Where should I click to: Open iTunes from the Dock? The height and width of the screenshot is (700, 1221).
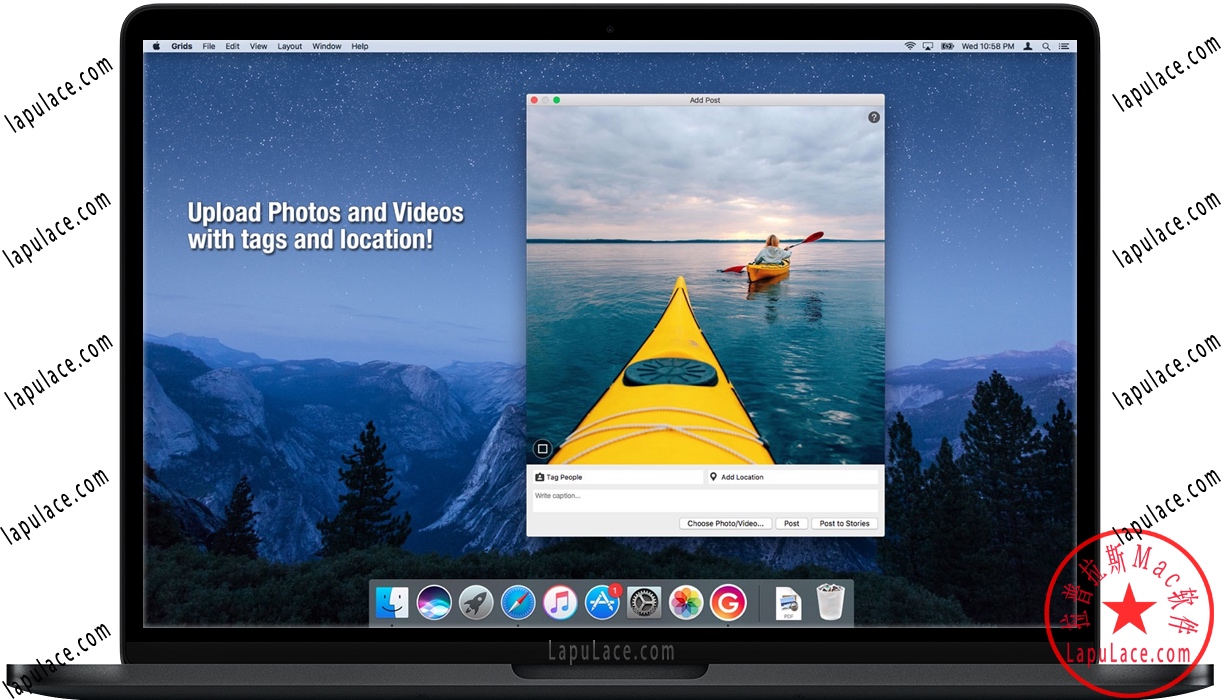560,602
